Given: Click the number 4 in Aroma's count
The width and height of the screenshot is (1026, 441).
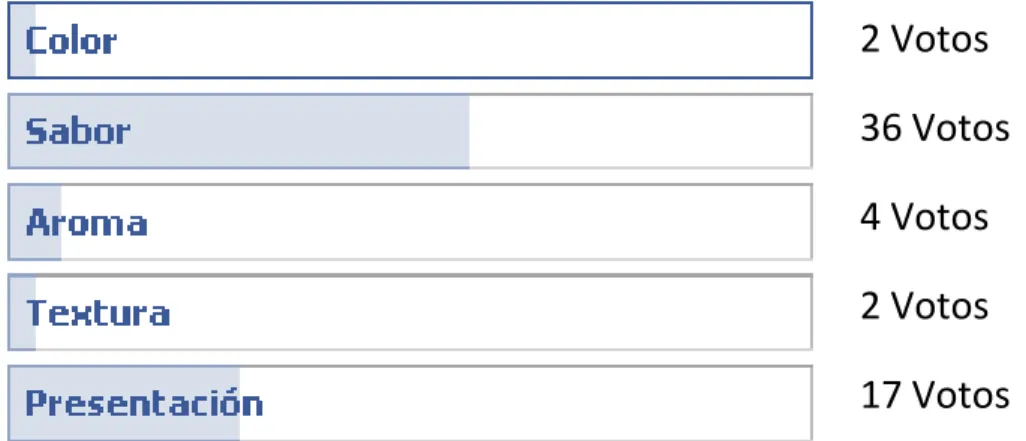Looking at the screenshot, I should coord(871,217).
